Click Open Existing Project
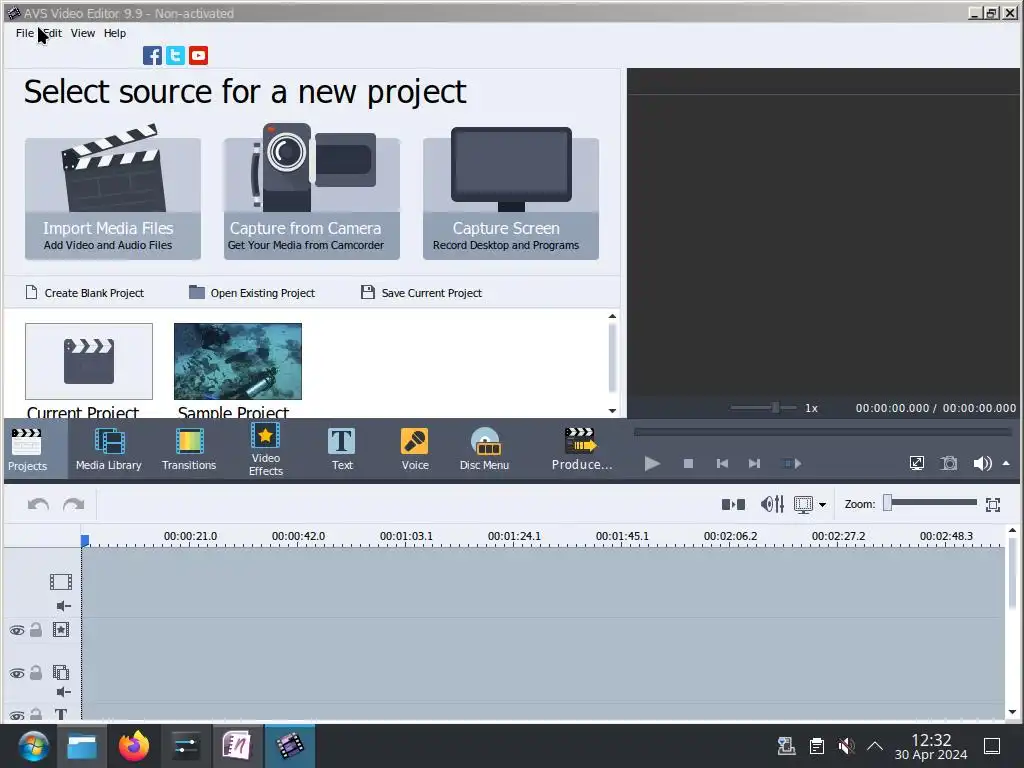This screenshot has height=768, width=1024. point(252,293)
